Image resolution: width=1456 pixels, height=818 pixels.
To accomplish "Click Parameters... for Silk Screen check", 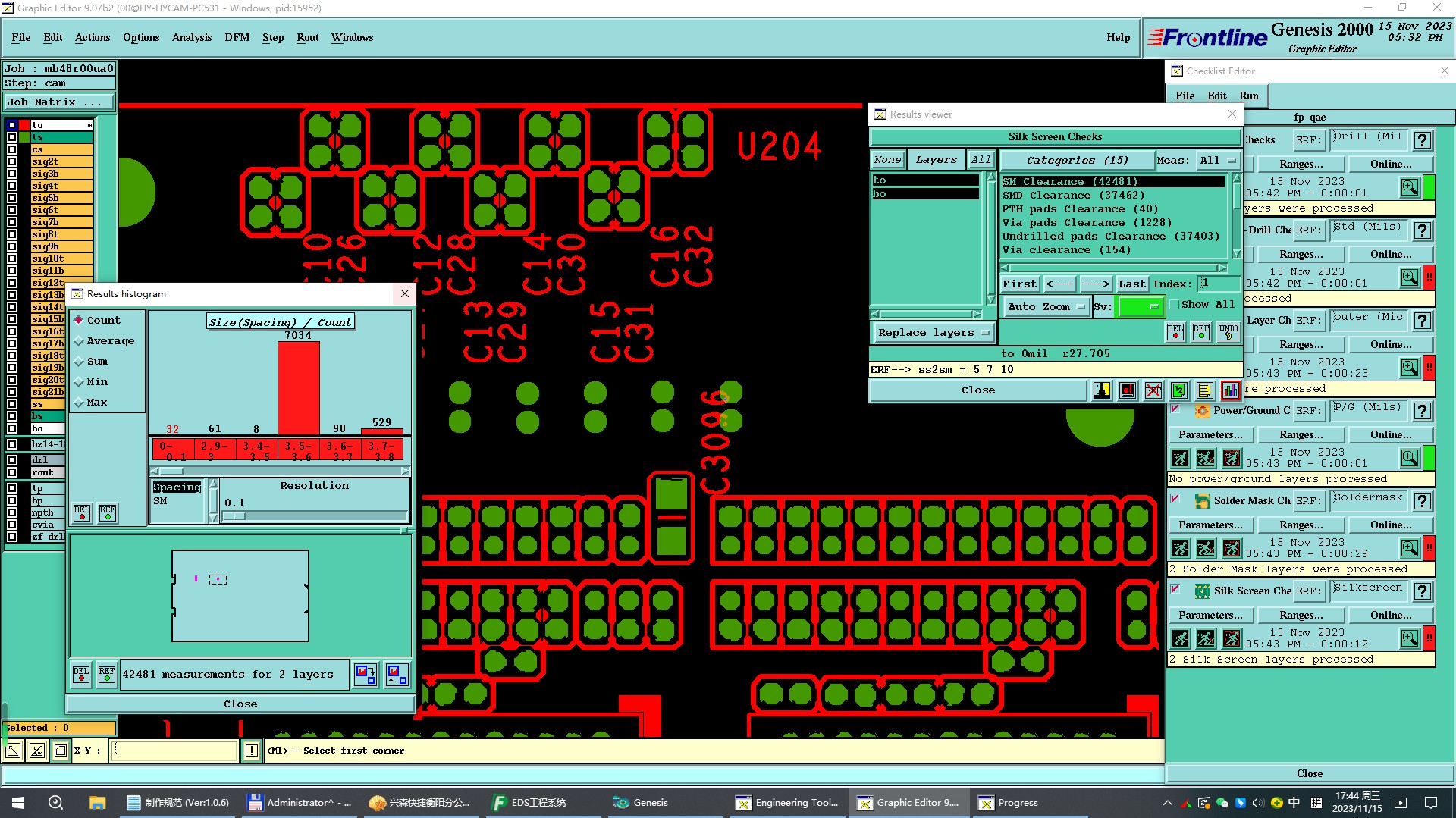I will [x=1210, y=616].
